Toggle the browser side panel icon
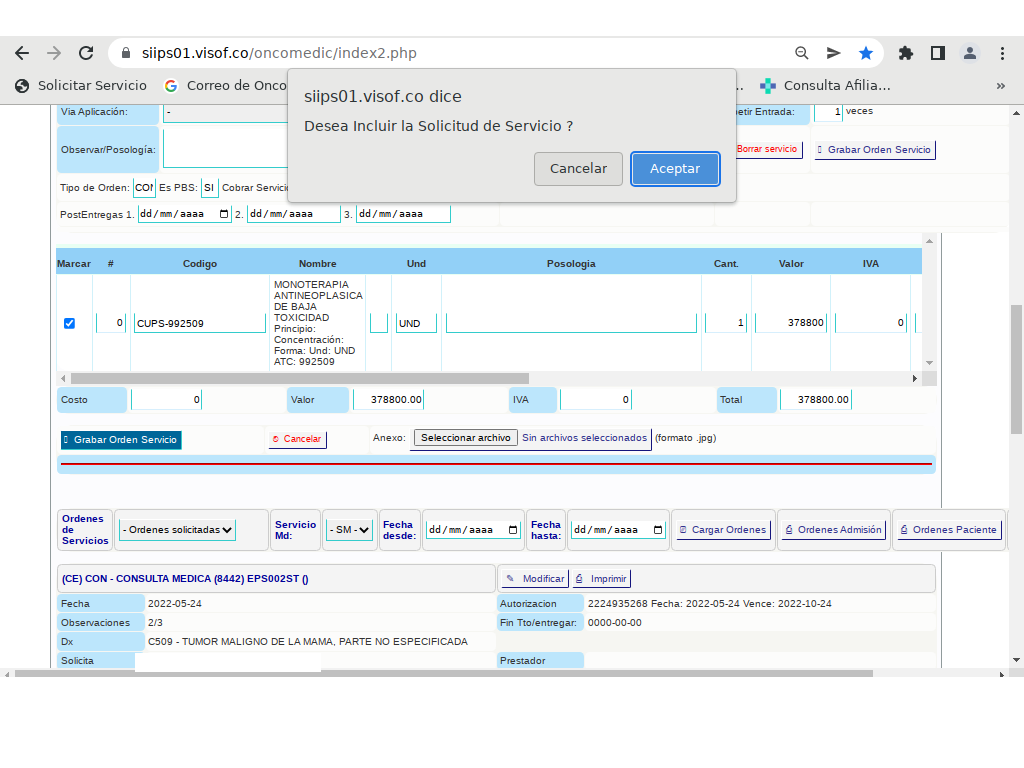This screenshot has height=768, width=1024. click(938, 53)
